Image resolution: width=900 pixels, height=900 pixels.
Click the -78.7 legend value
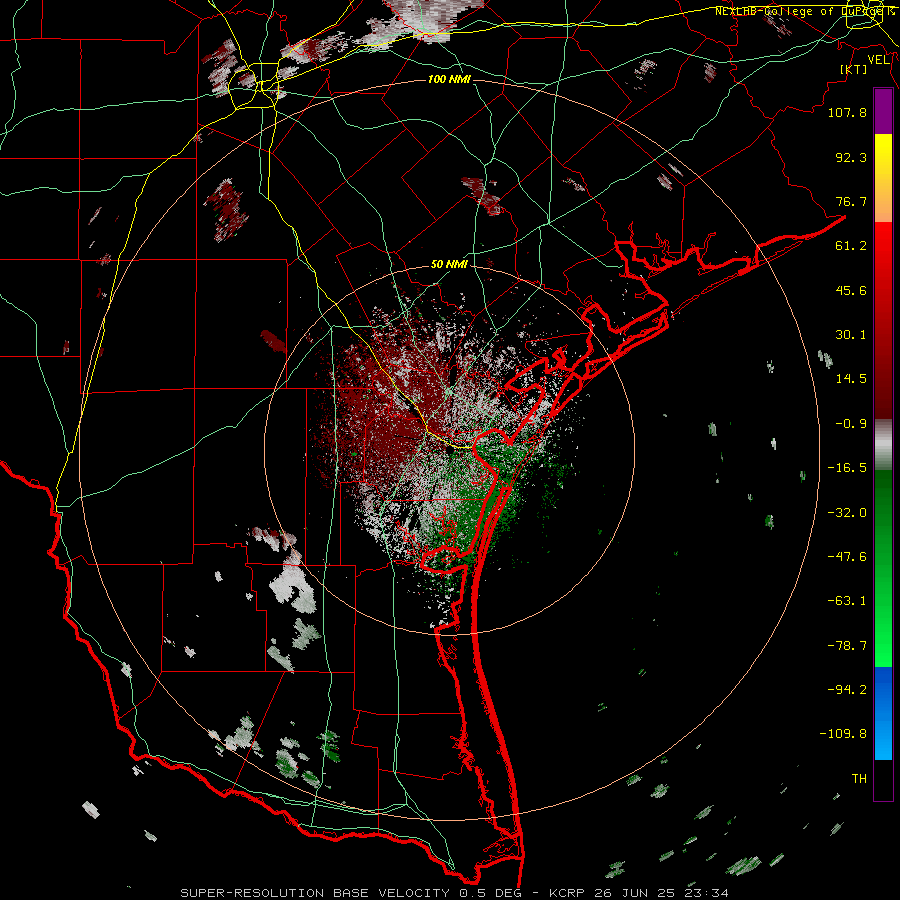(847, 646)
